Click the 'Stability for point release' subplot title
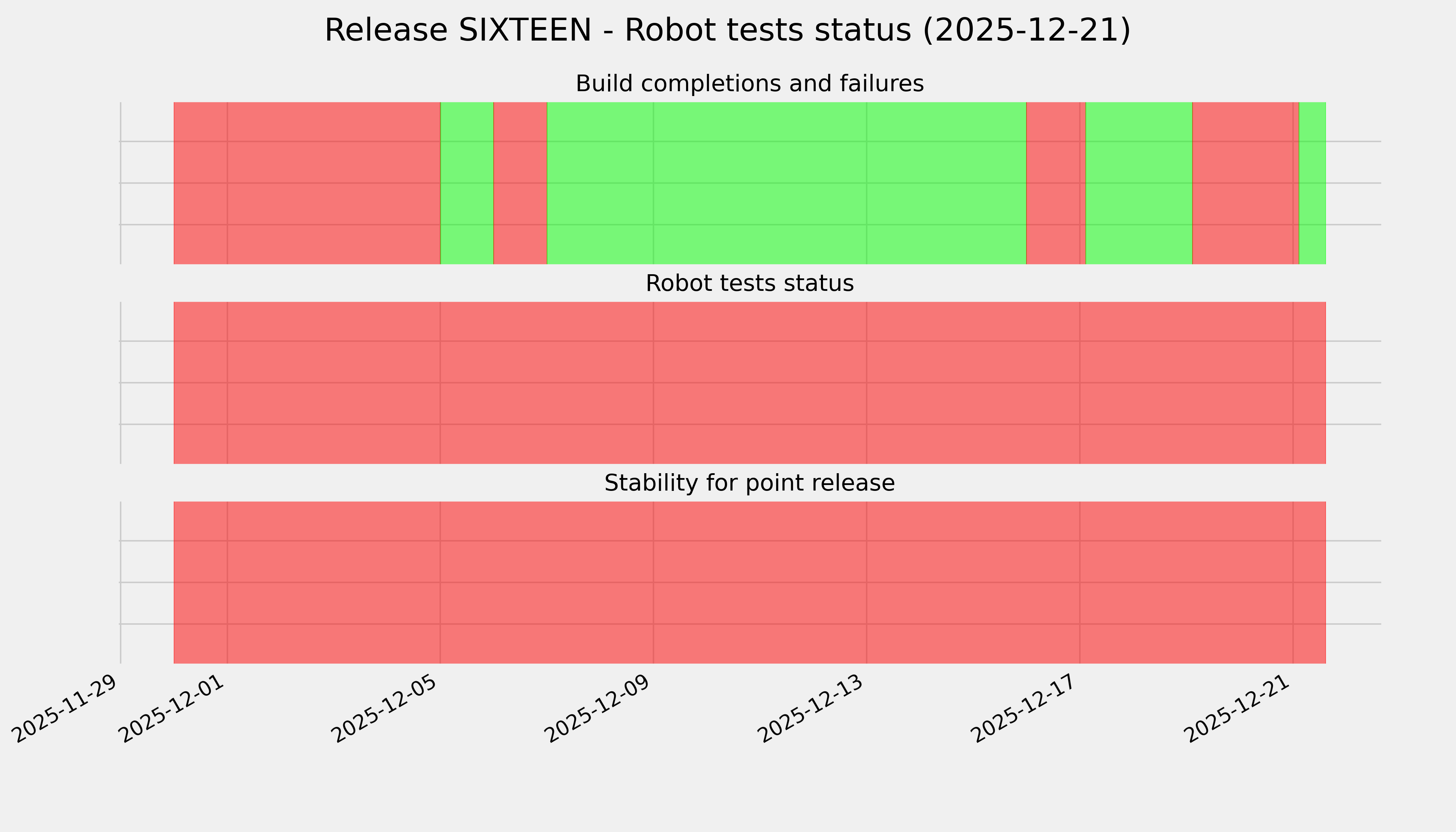This screenshot has height=832, width=1456. pos(749,484)
